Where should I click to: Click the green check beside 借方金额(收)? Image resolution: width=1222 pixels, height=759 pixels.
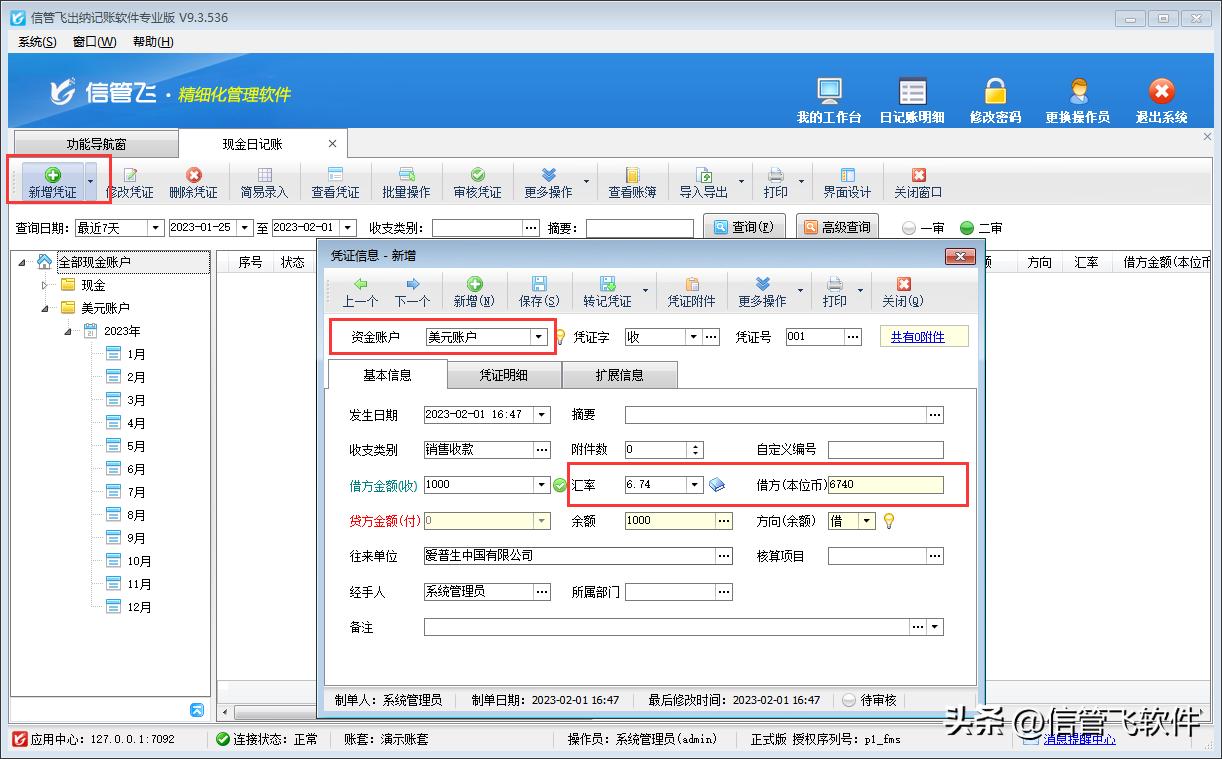pos(559,485)
